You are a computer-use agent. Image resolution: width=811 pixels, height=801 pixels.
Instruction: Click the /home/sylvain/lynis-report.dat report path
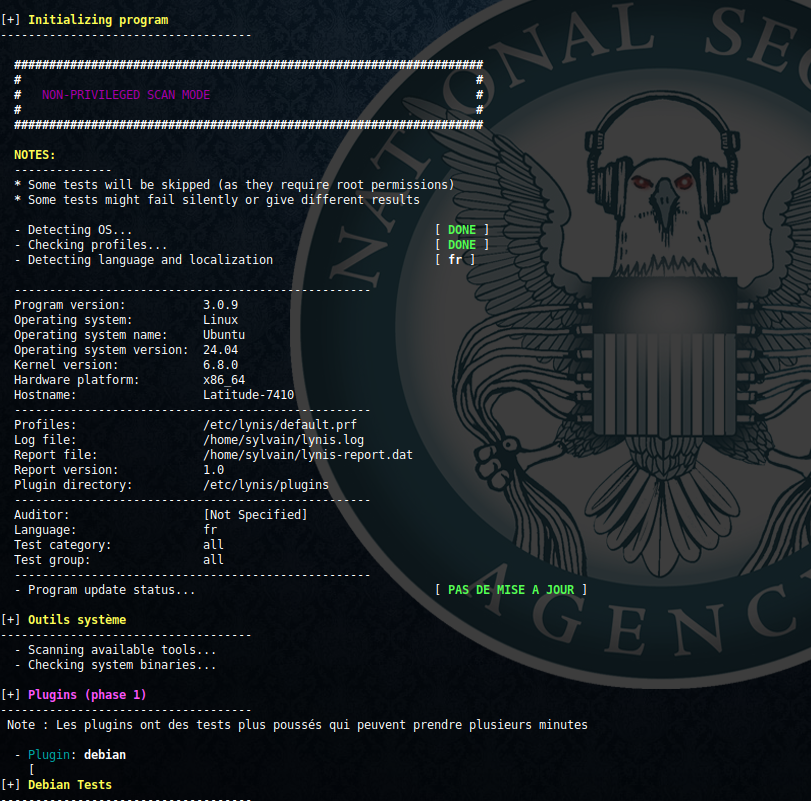[x=308, y=455]
